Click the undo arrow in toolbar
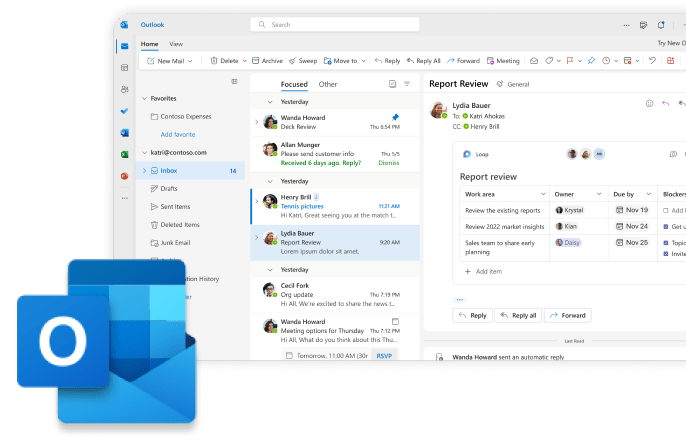 tap(652, 61)
